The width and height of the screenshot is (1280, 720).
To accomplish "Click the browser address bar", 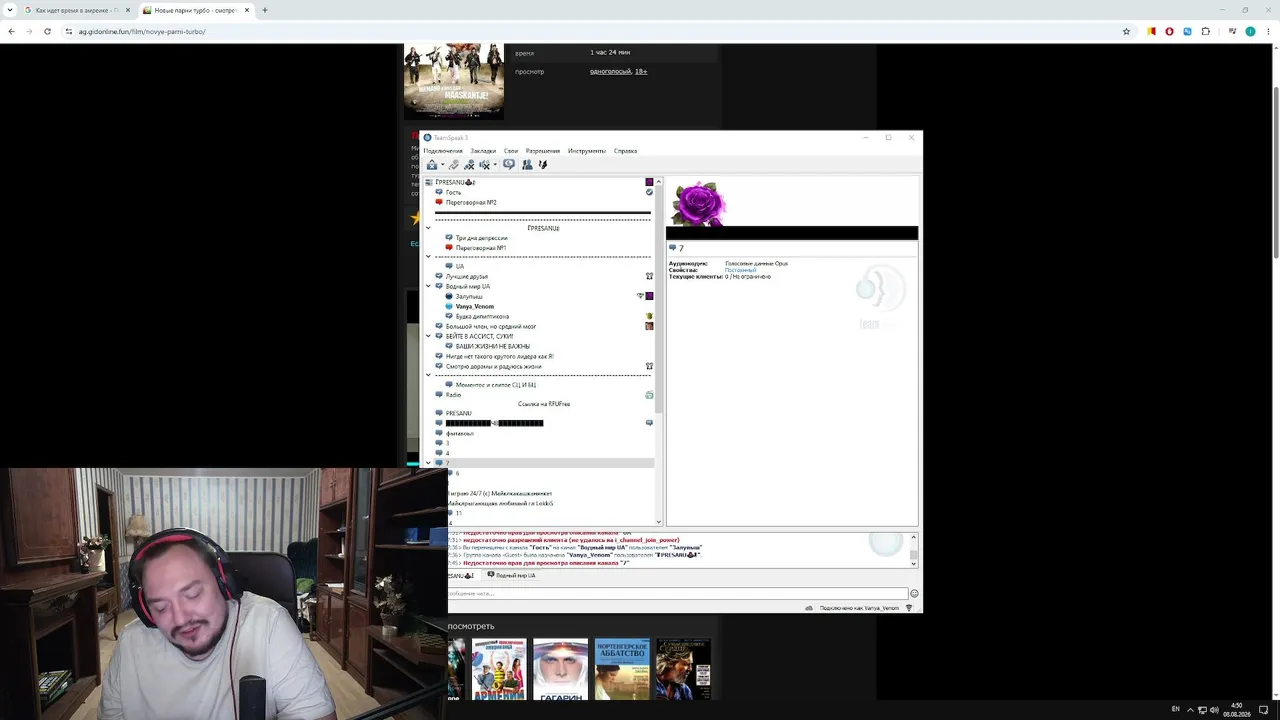I will (595, 31).
